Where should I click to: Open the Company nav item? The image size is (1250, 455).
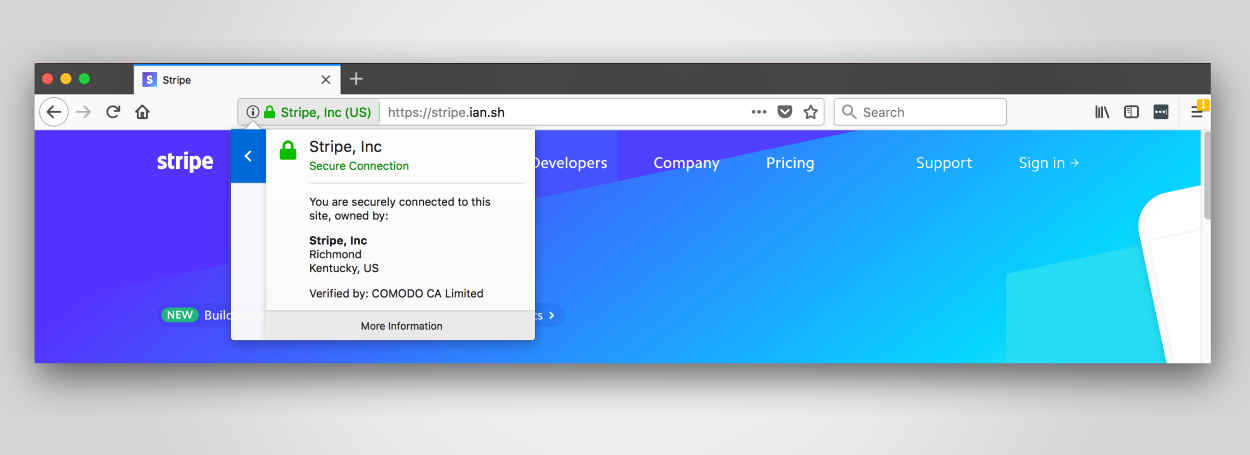[x=686, y=163]
